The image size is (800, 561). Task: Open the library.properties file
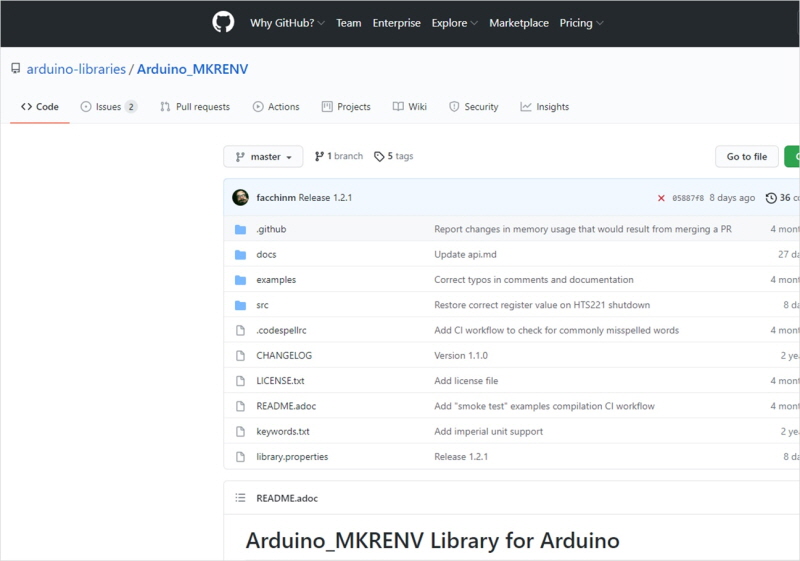pos(292,456)
